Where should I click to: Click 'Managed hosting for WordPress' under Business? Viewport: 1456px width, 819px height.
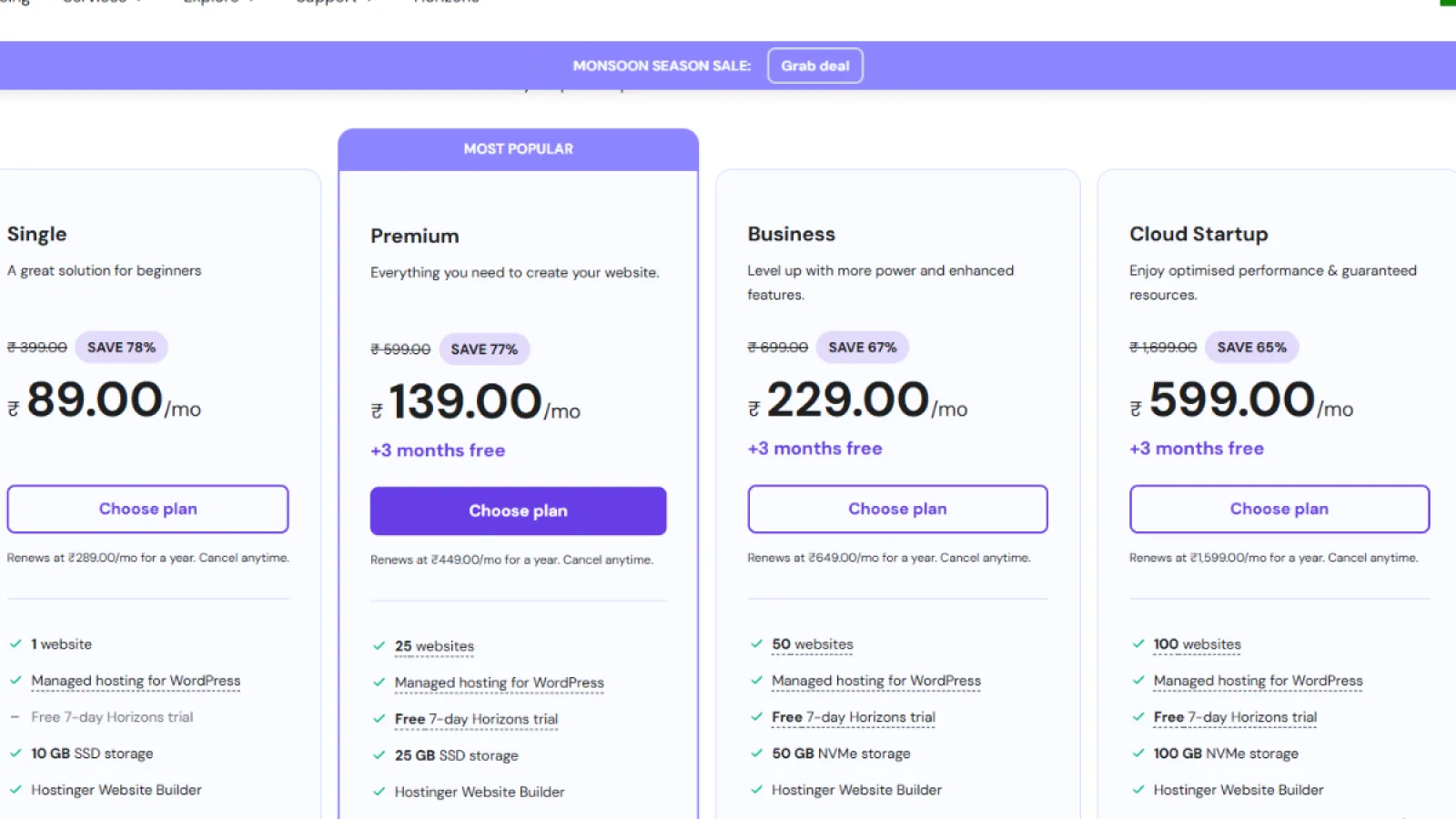(x=876, y=681)
